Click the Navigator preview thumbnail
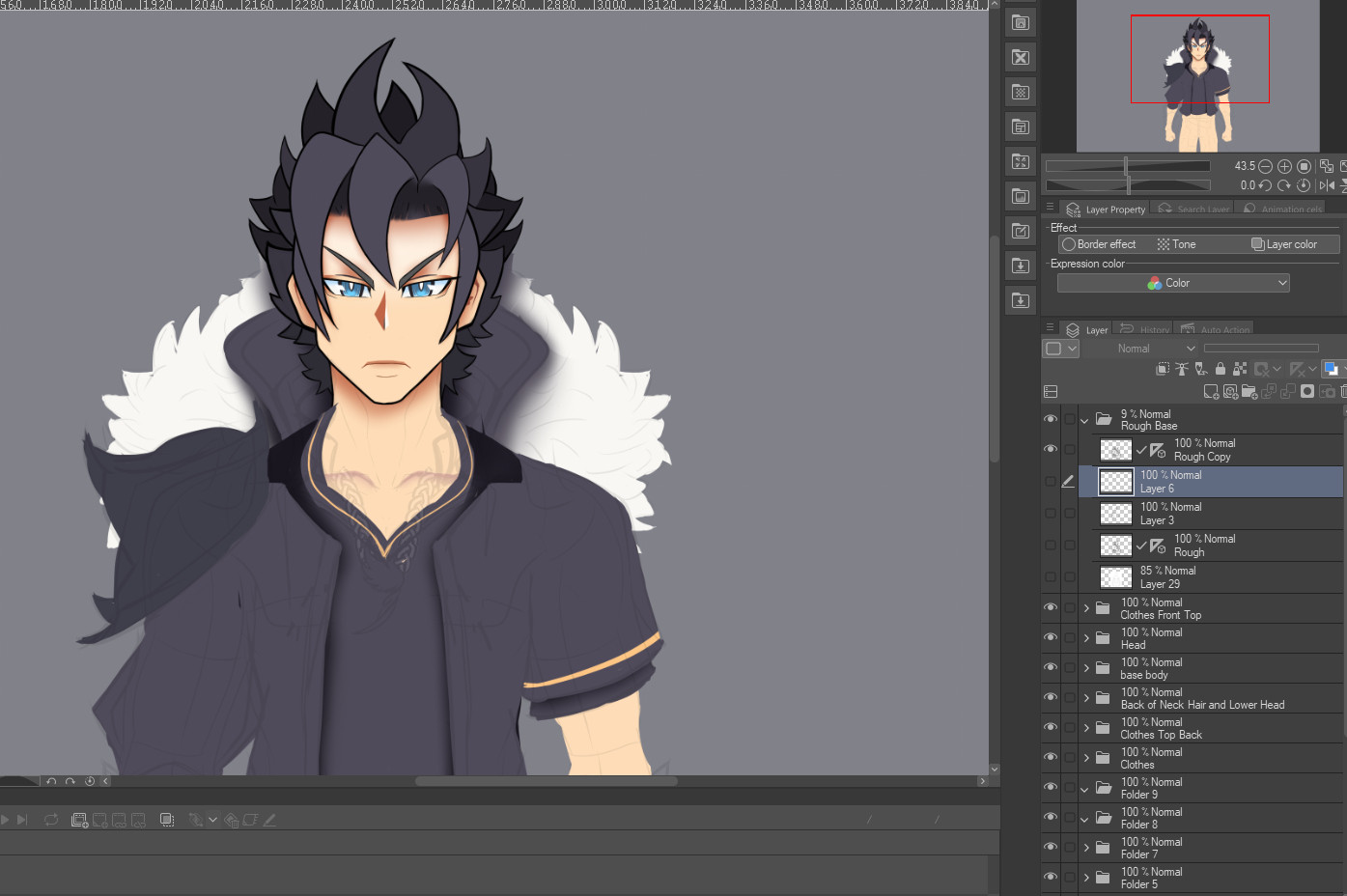 pyautogui.click(x=1197, y=75)
